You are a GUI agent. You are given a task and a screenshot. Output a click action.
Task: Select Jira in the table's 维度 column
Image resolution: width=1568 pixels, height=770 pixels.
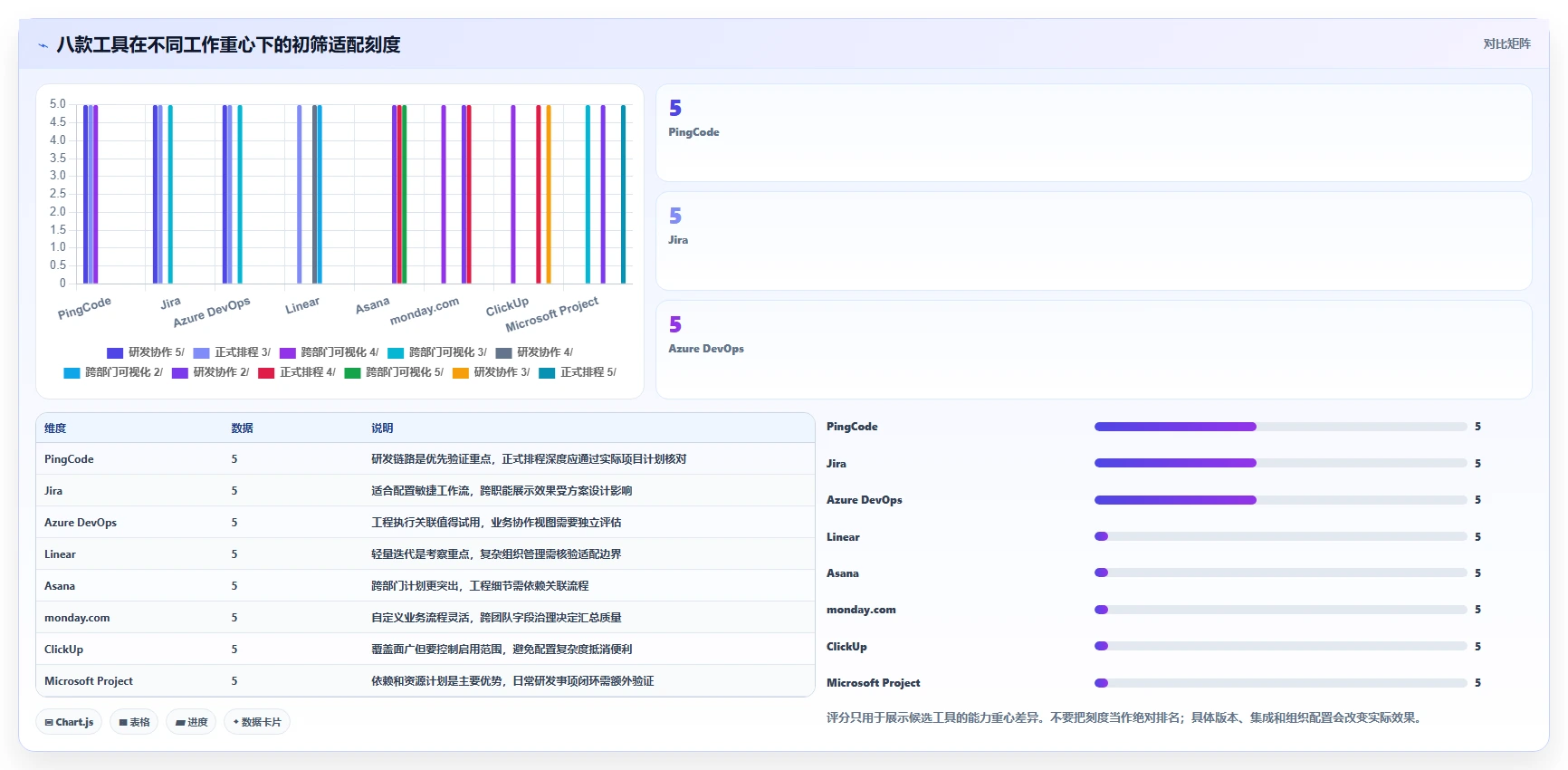point(53,491)
